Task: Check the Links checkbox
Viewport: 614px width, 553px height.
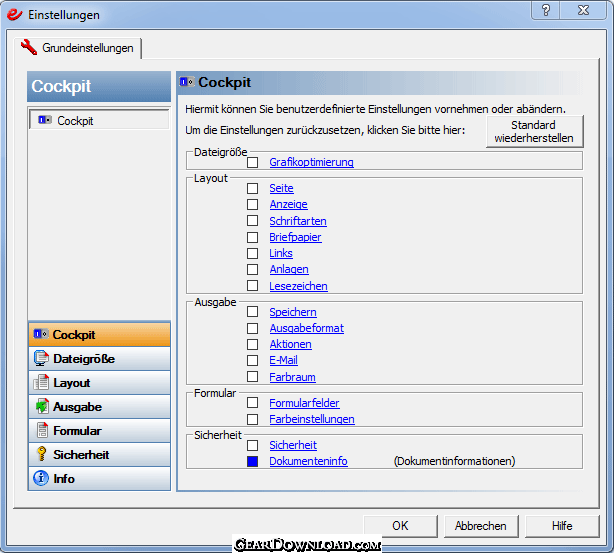Action: tap(253, 253)
